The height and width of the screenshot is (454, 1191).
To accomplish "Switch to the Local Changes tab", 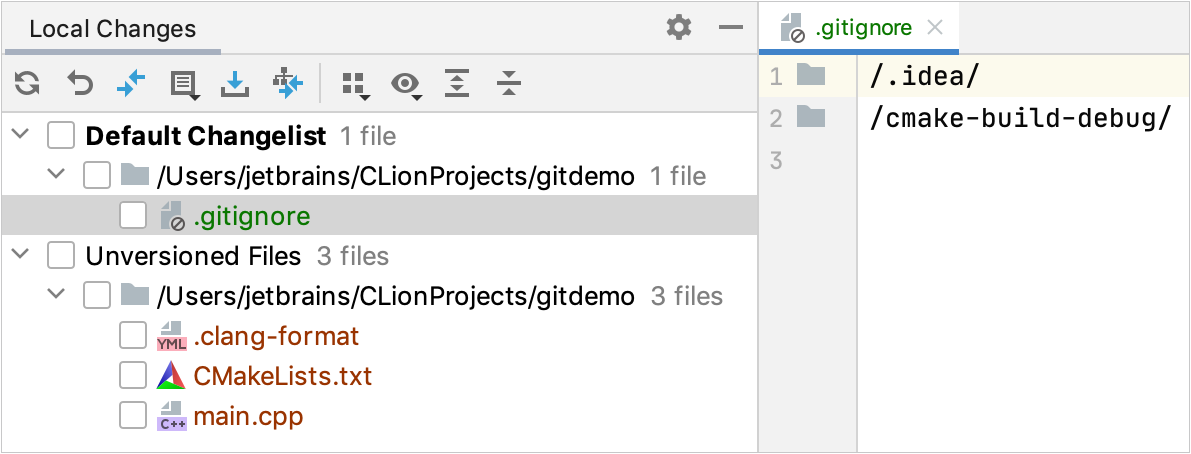I will 112,29.
